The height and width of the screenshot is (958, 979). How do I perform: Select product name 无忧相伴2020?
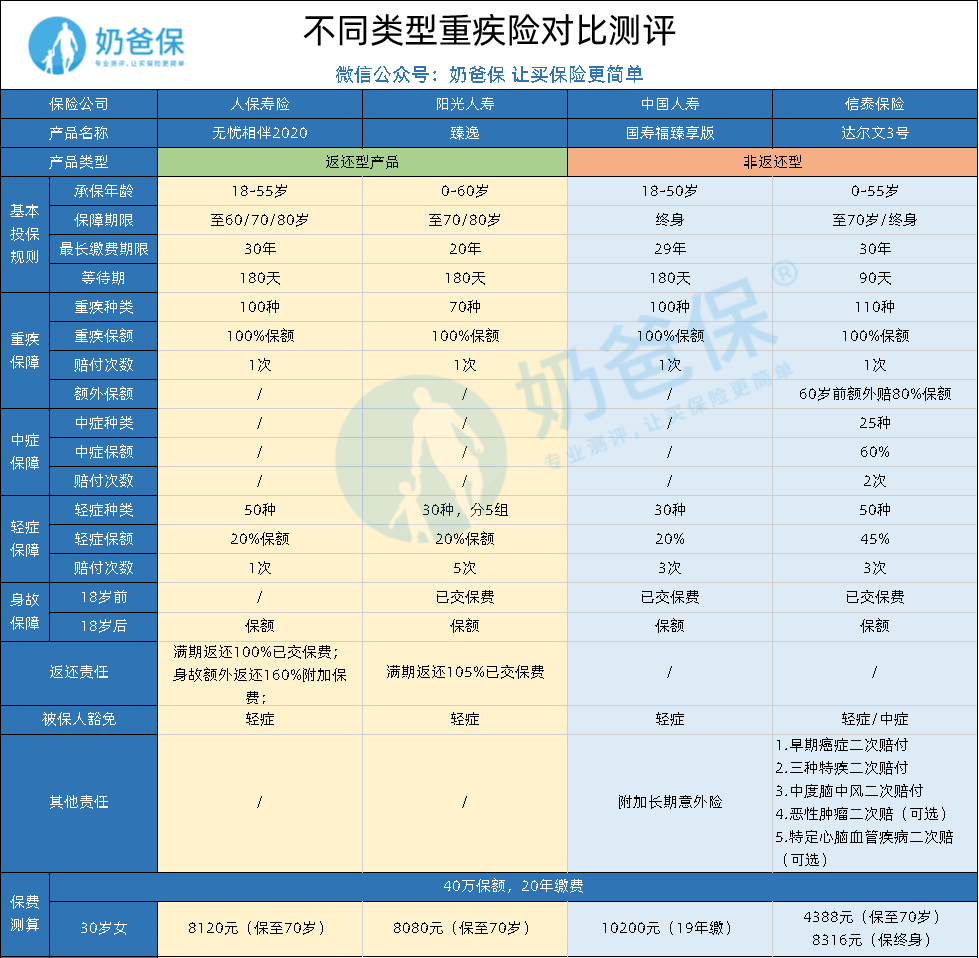[260, 133]
